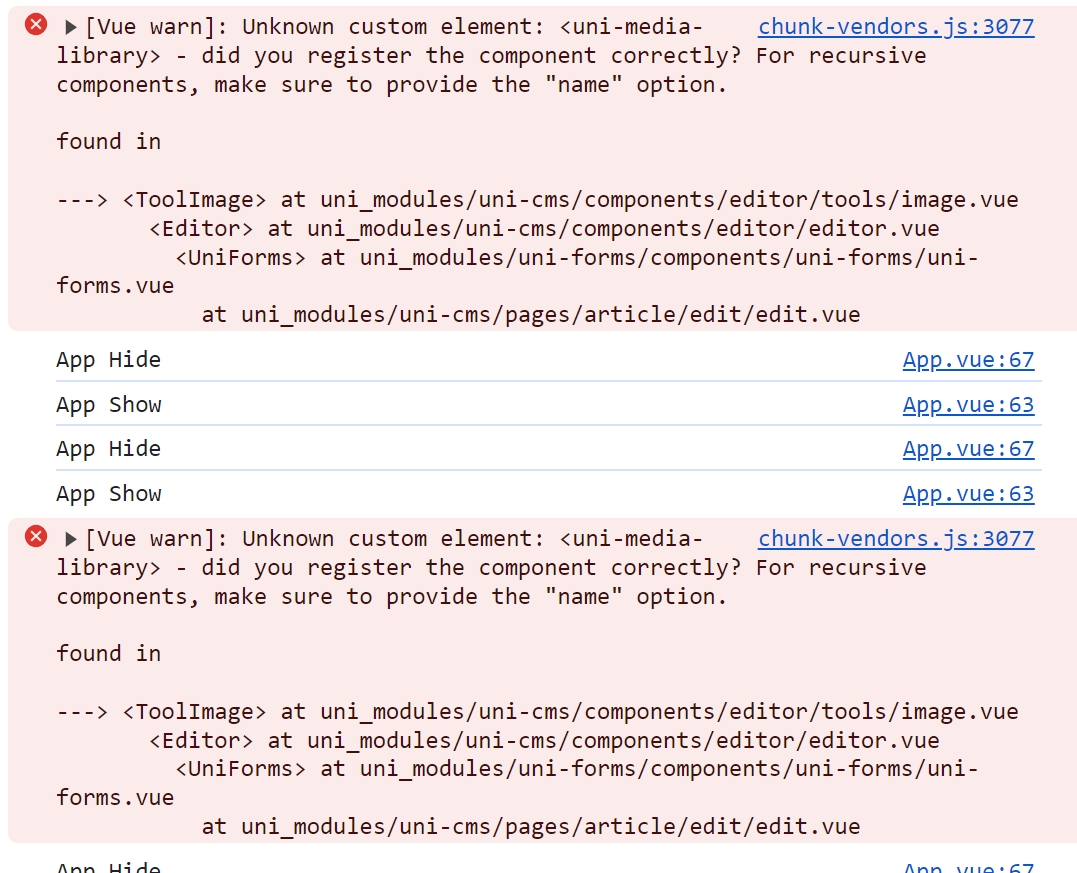The image size is (1077, 873).
Task: Open chunk-vendors.js:3077 link in the first warning
Action: pos(896,27)
